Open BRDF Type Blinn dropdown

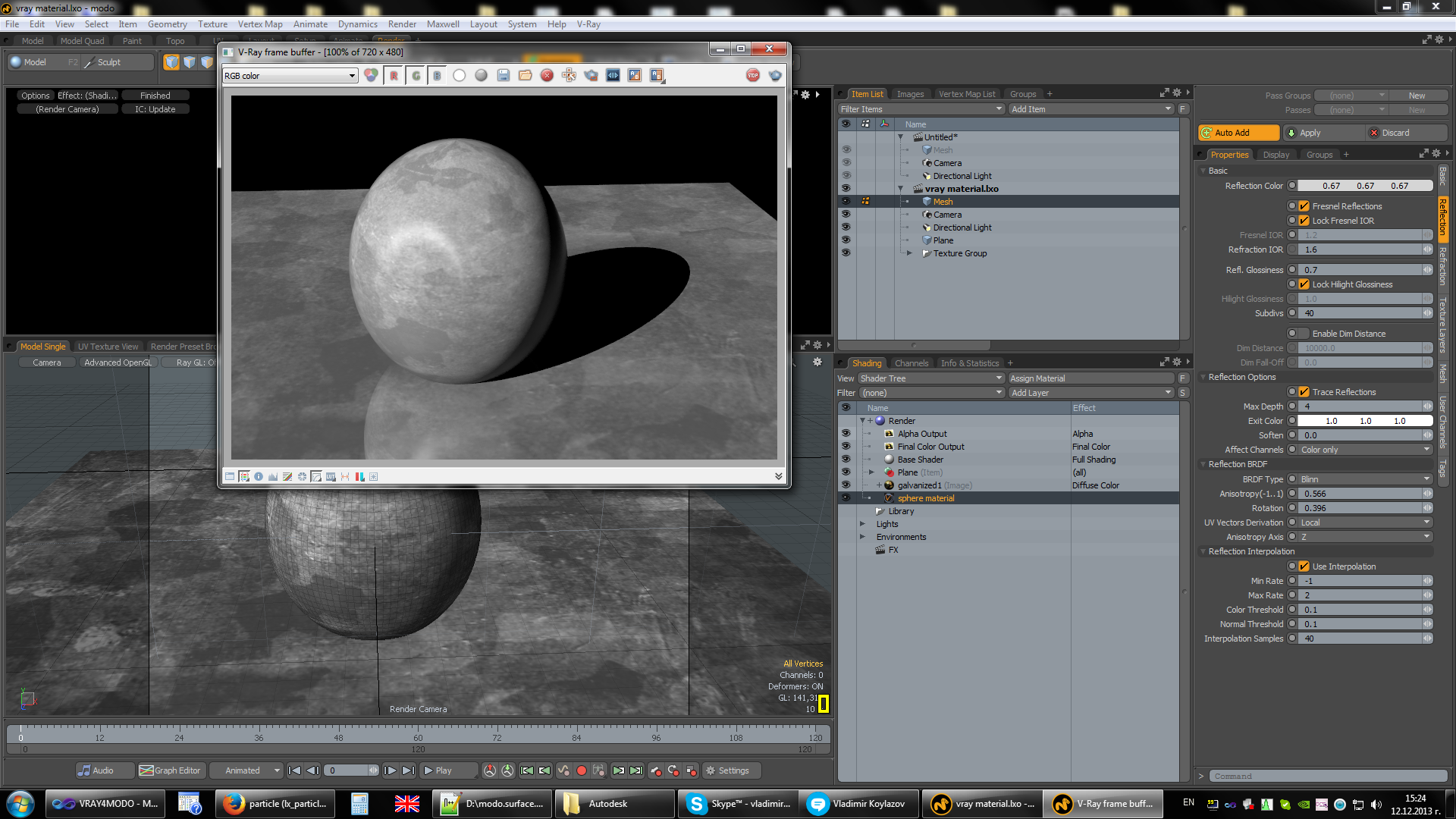tap(1365, 479)
